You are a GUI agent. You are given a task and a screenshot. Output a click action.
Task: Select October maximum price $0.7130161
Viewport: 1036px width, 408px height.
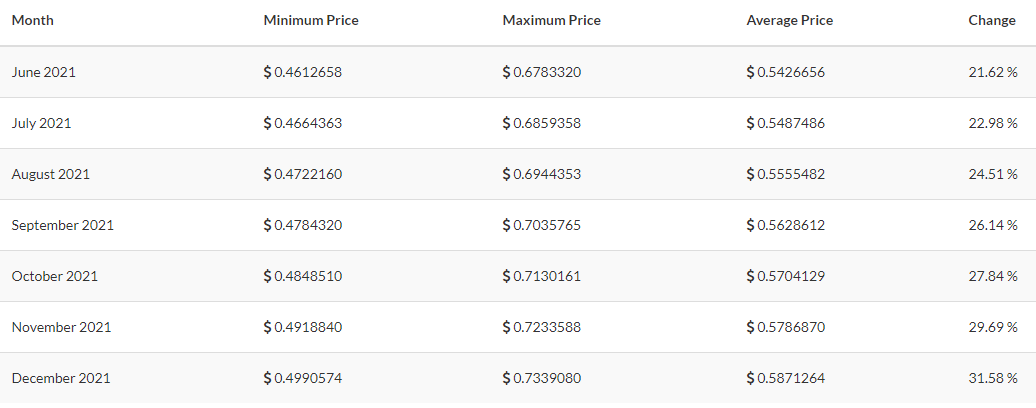click(542, 276)
